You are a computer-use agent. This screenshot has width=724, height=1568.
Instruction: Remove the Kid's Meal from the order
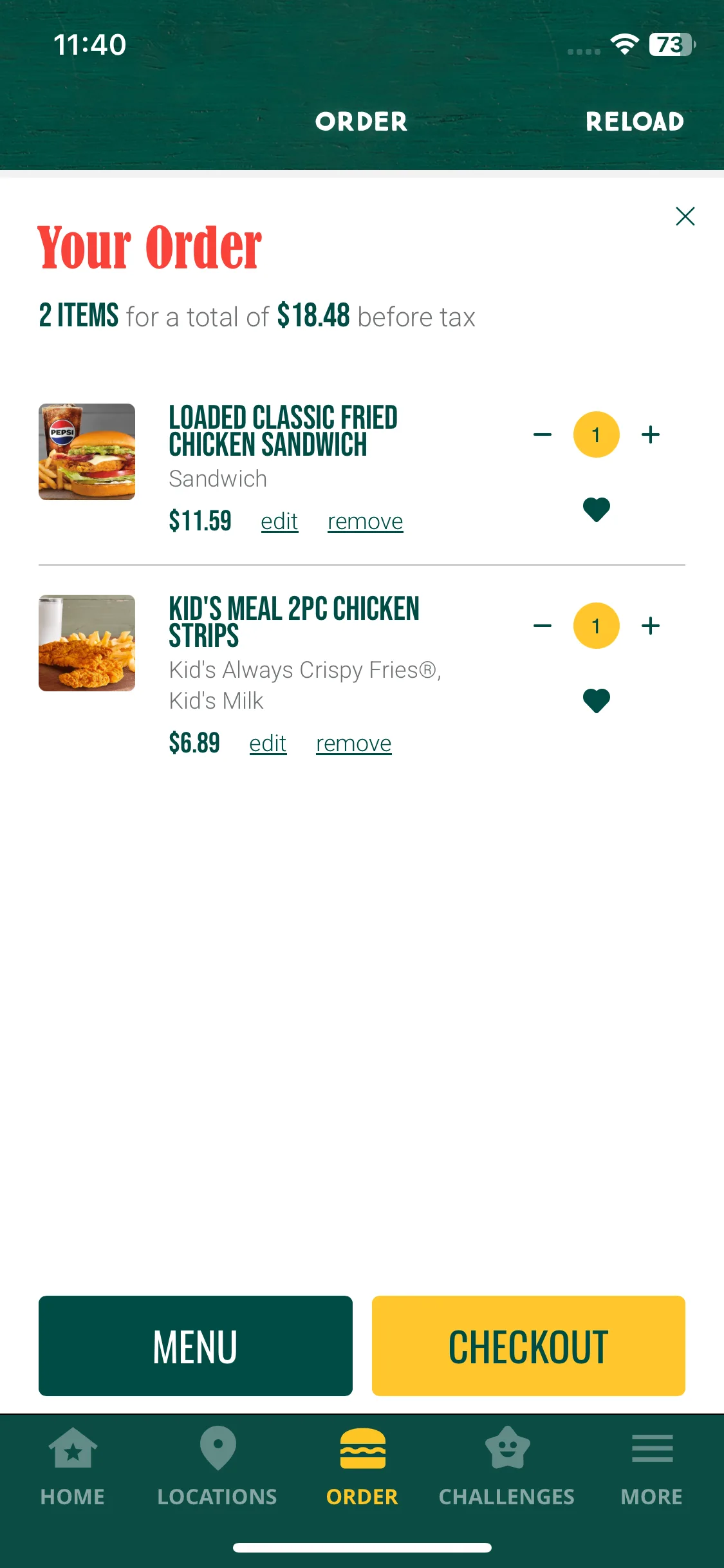(353, 743)
